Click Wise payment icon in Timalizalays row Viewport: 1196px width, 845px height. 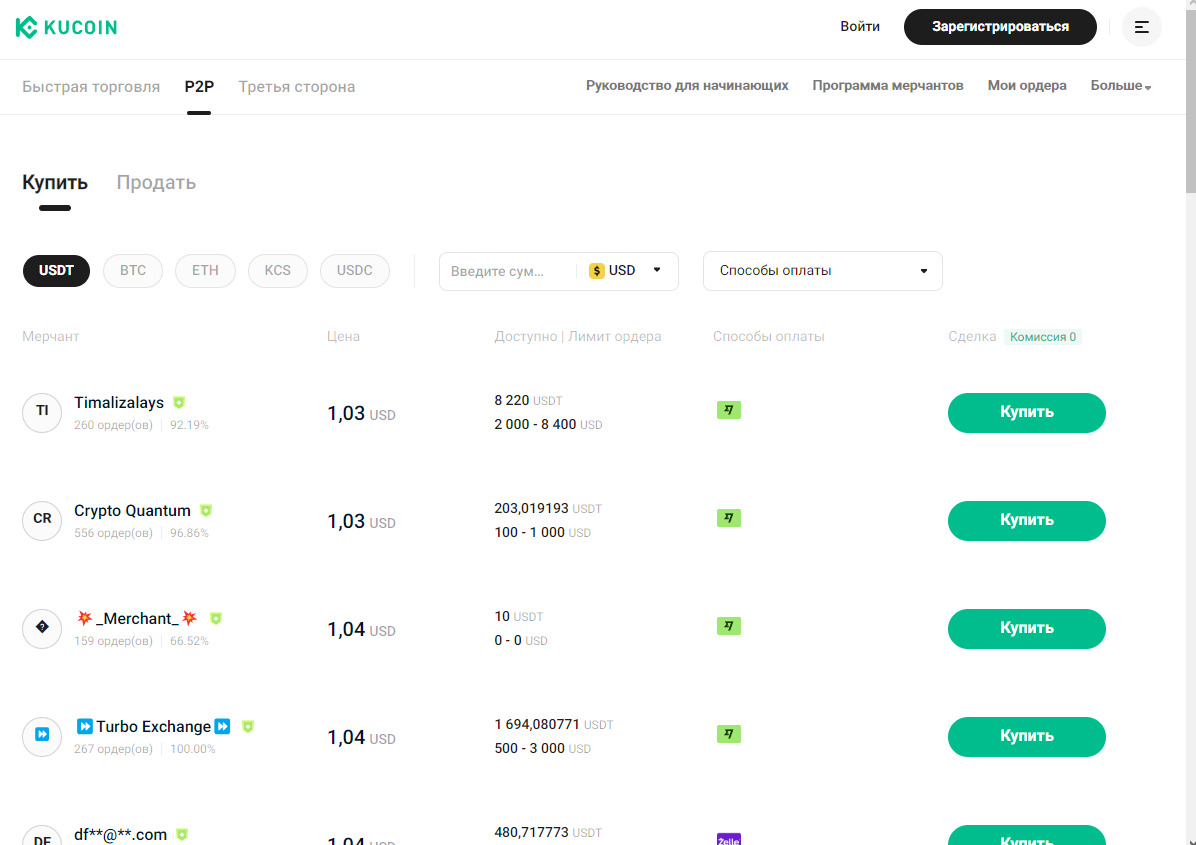(728, 410)
